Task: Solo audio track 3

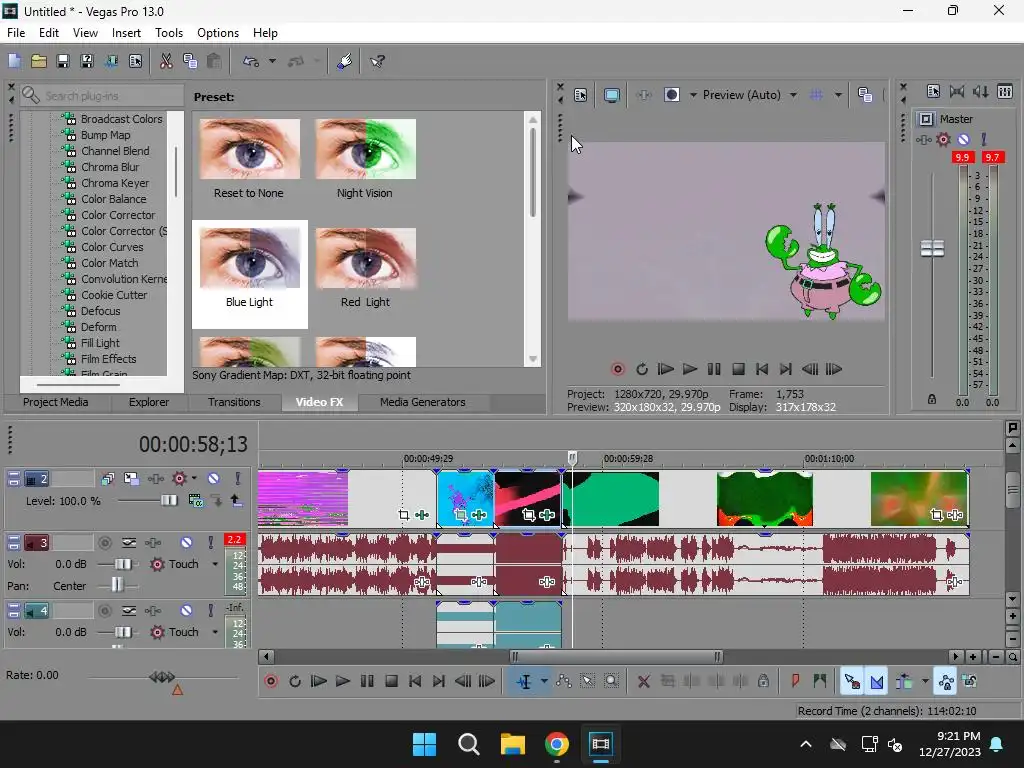Action: [210, 543]
